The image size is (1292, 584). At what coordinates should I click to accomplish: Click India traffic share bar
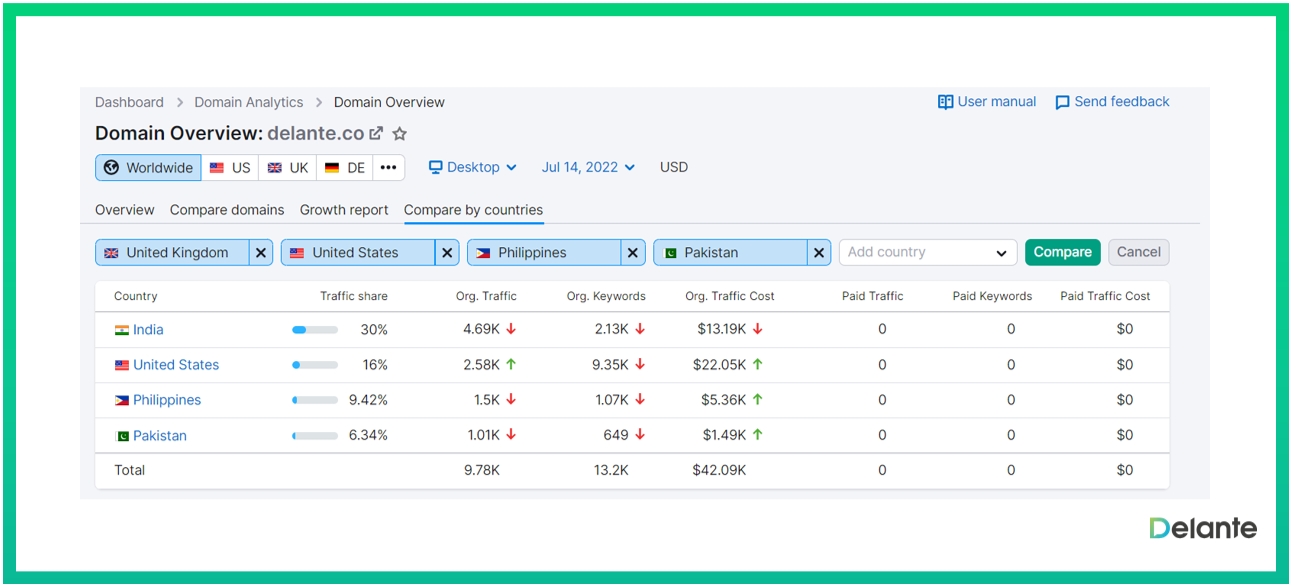pyautogui.click(x=315, y=330)
